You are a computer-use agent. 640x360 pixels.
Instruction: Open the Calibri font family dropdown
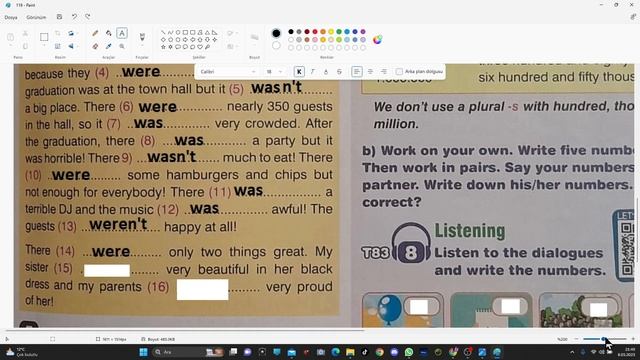pos(228,72)
